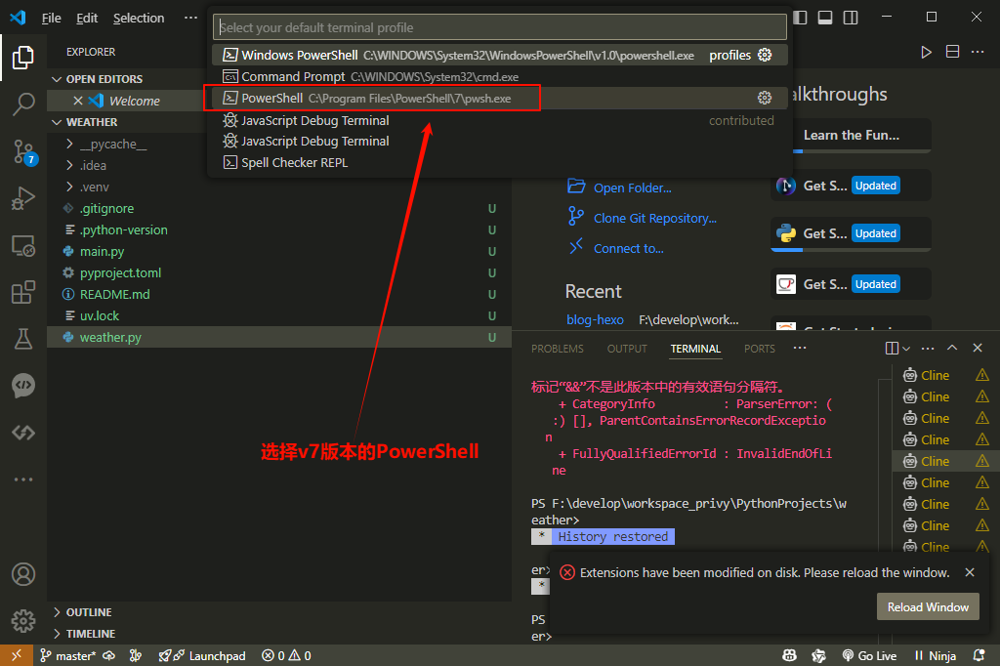Open the Search view in activity bar
Screen dimensions: 1000x666
[x=23, y=103]
